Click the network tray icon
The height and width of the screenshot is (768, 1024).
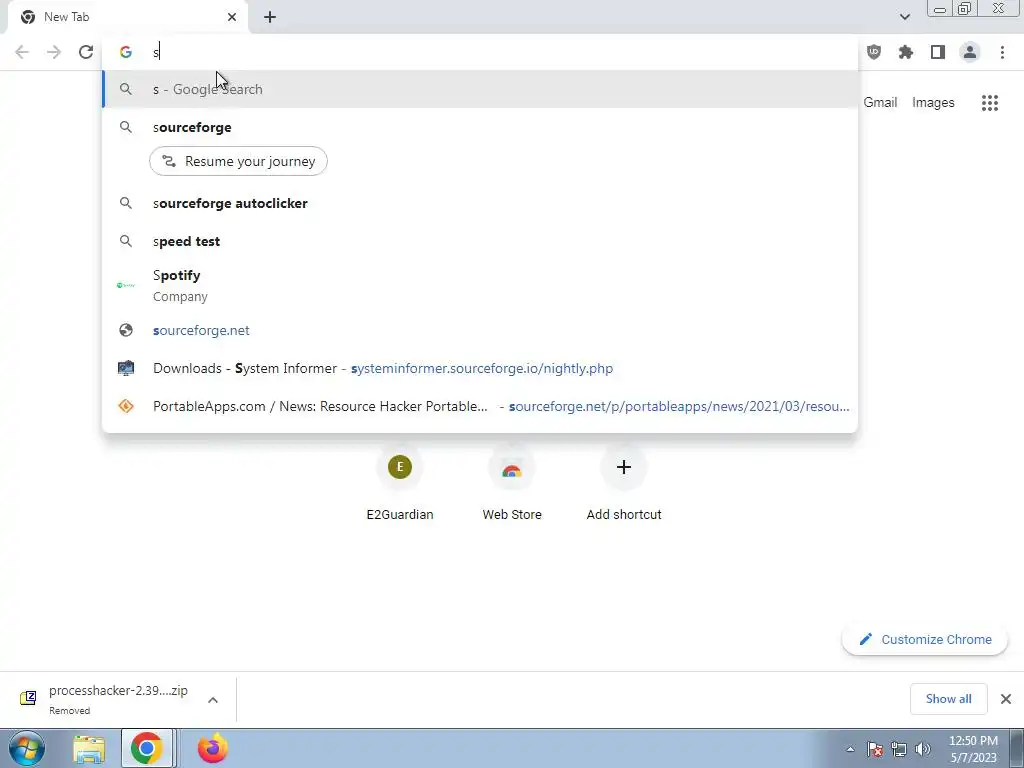pyautogui.click(x=899, y=749)
